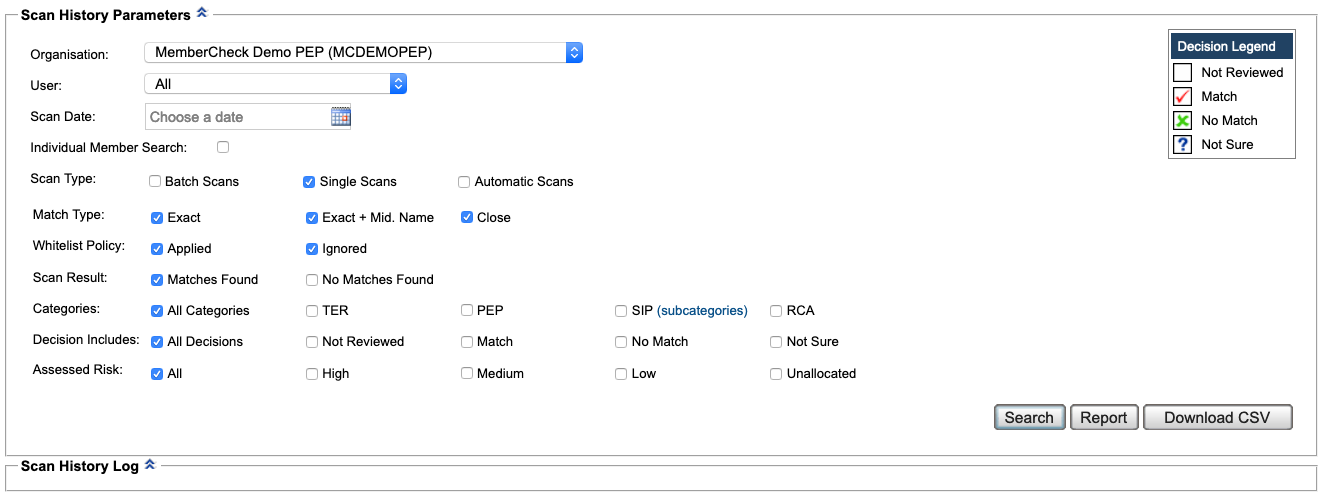1324x500 pixels.
Task: Tick the Individual Member Search checkbox
Action: pyautogui.click(x=223, y=147)
